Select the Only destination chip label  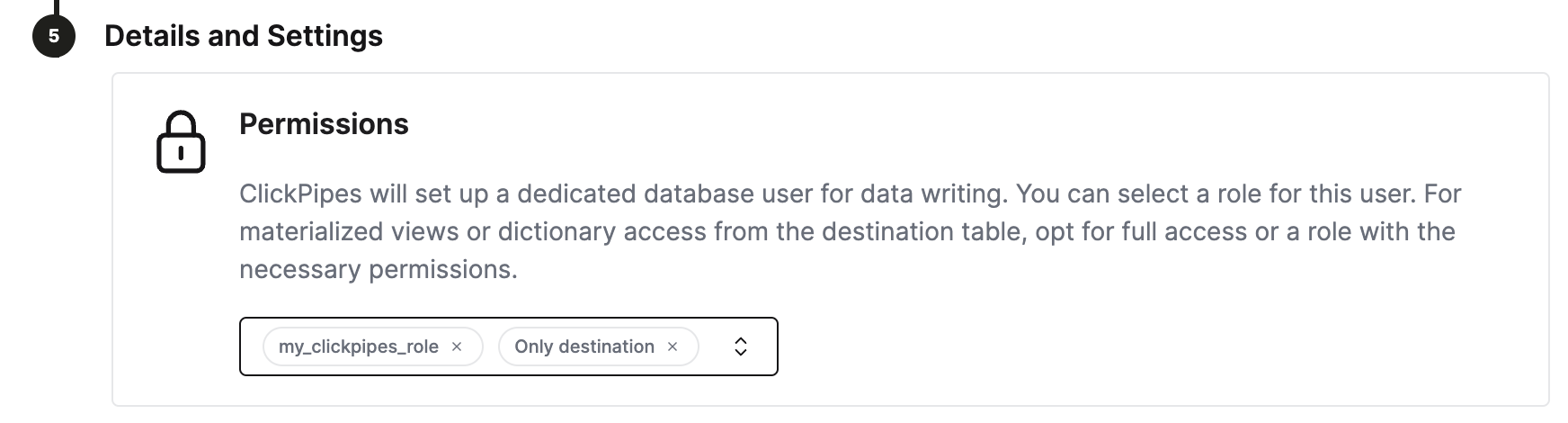click(x=584, y=346)
